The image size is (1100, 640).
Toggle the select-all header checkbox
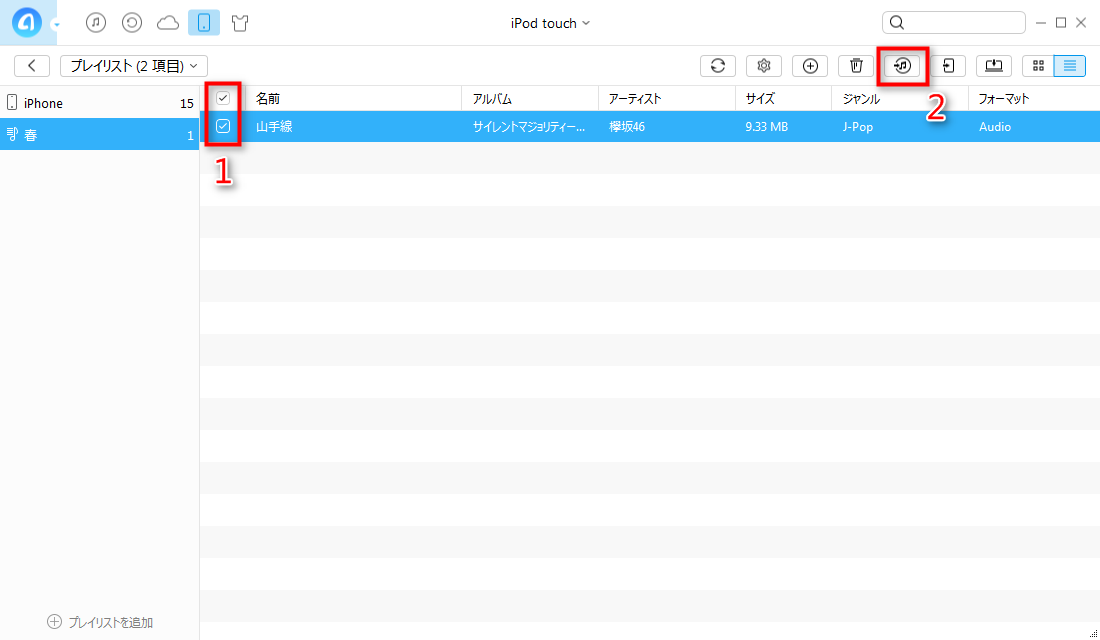tap(223, 98)
